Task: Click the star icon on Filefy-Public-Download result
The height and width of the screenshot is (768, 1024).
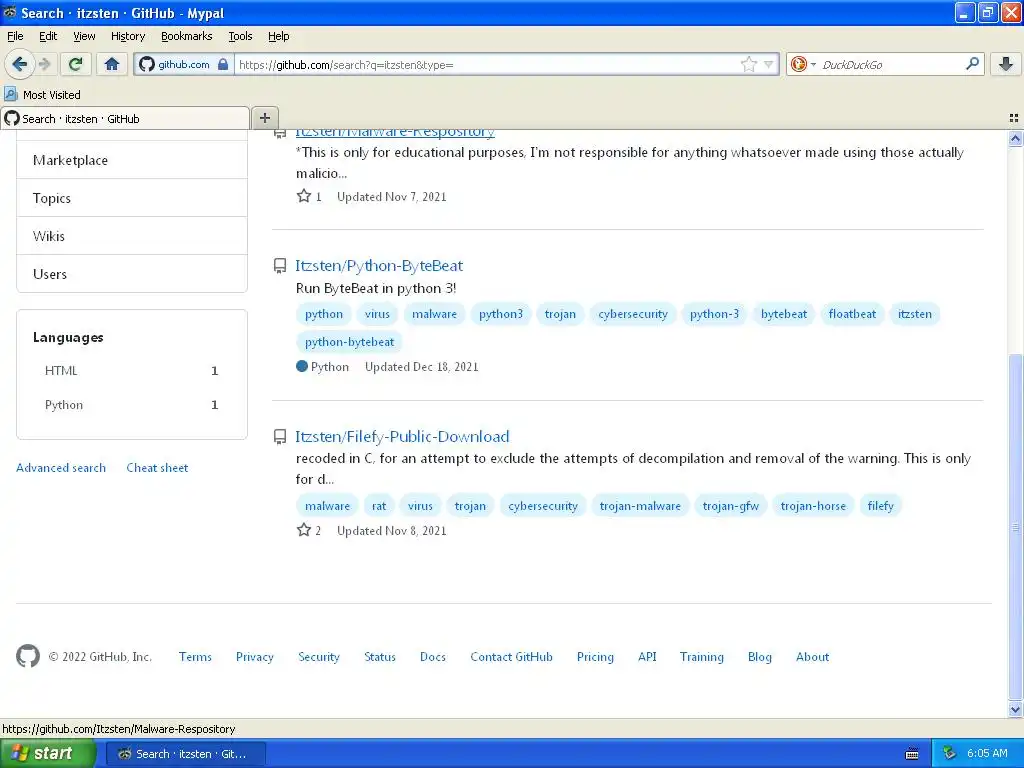Action: click(x=304, y=530)
